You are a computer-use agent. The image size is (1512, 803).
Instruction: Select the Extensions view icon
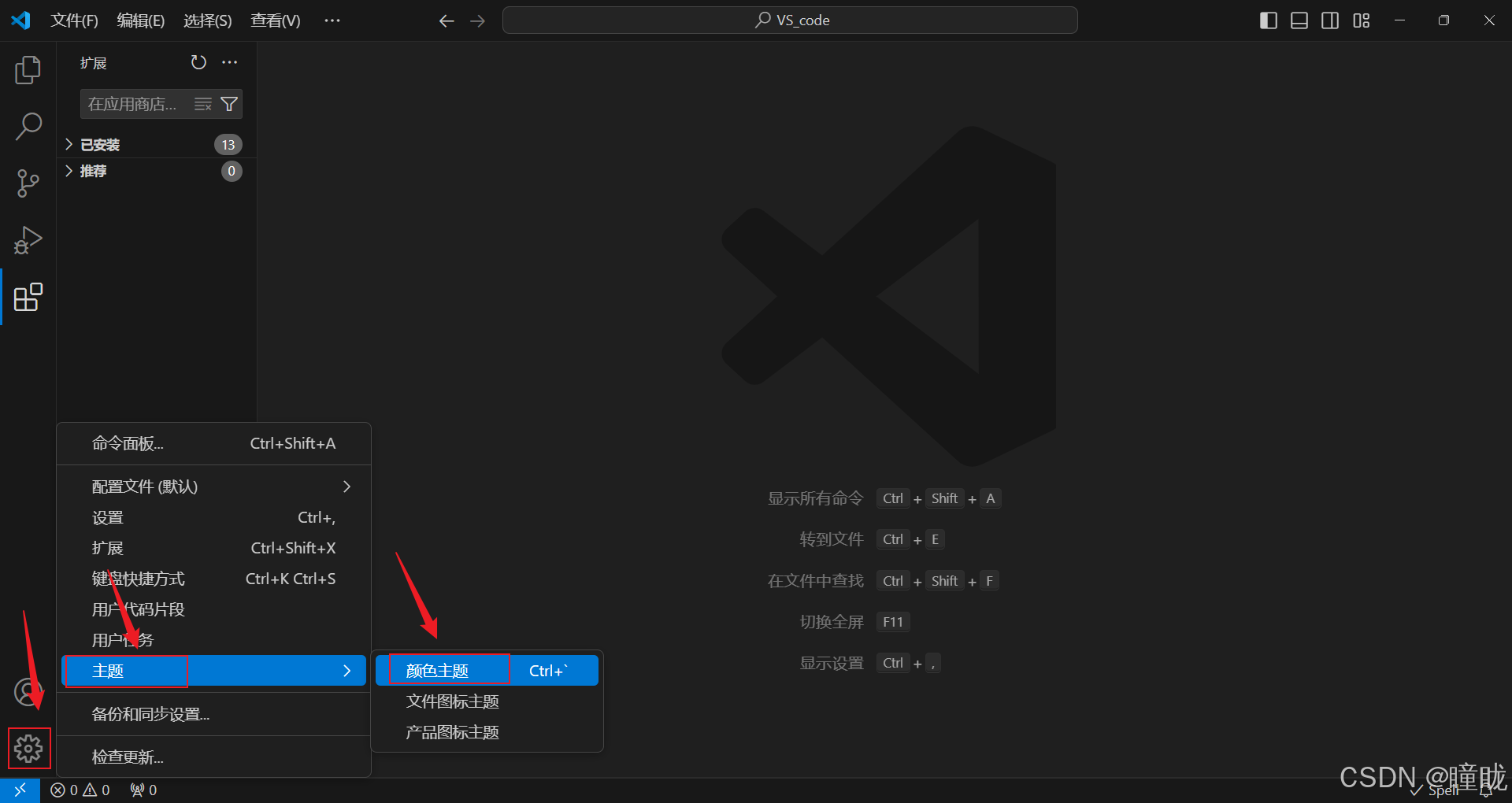coord(28,297)
